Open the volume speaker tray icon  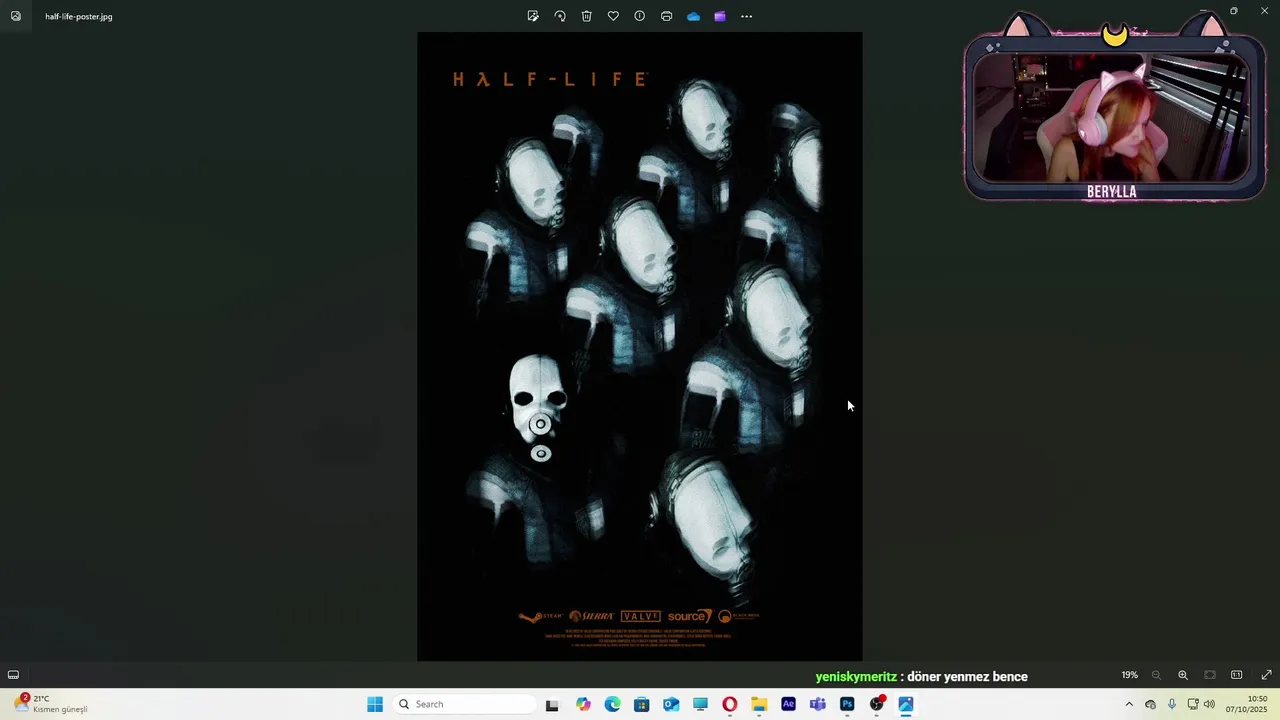pos(1209,704)
